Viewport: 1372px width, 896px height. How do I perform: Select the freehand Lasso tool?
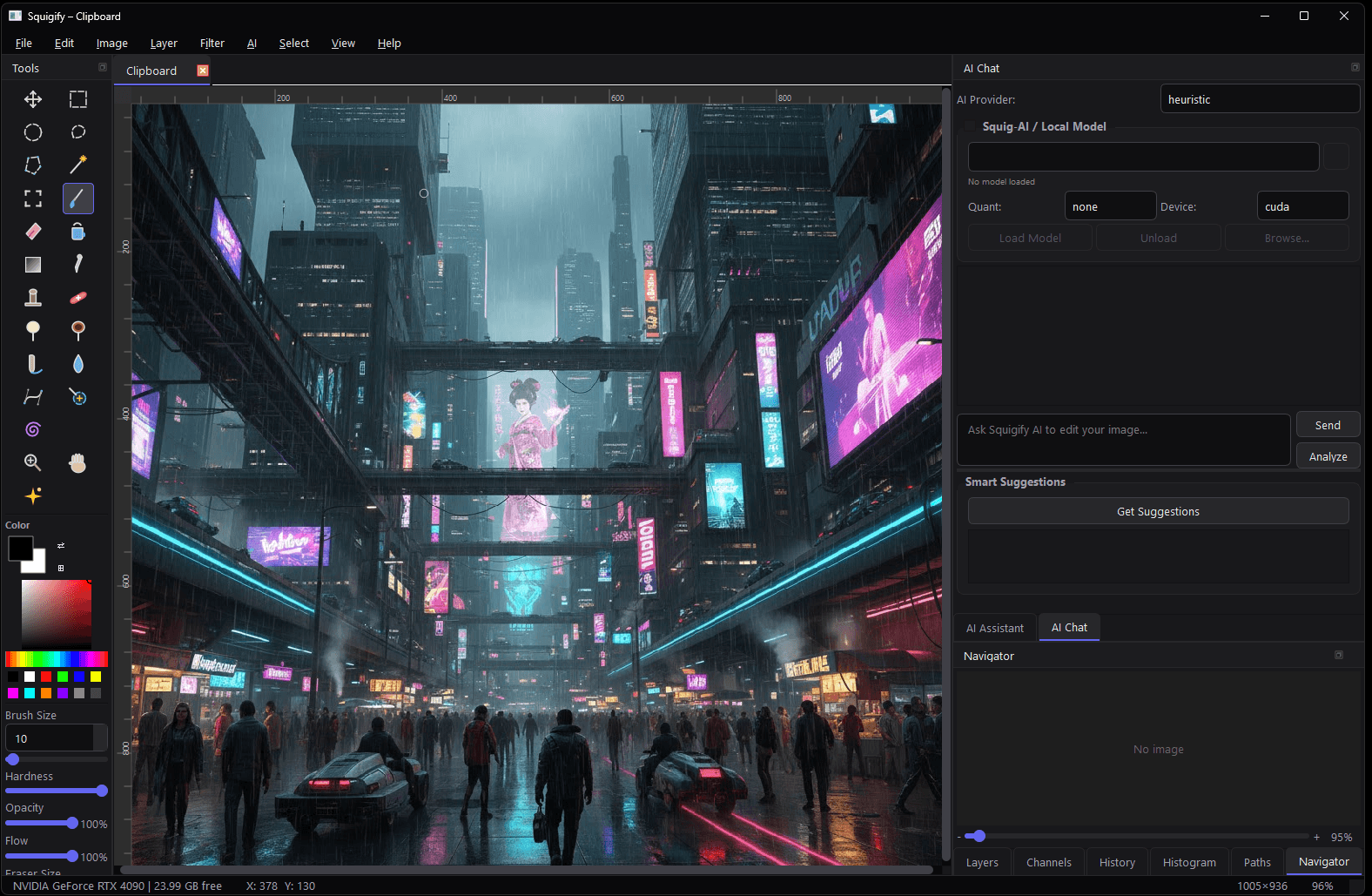point(78,132)
